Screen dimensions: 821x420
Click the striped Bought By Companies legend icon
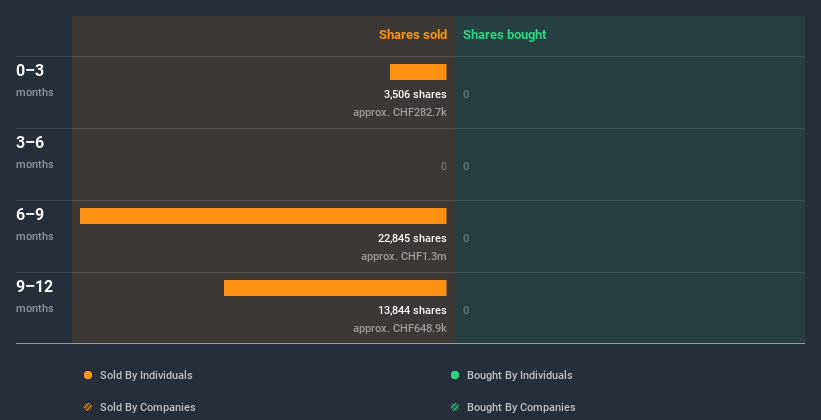pos(455,407)
